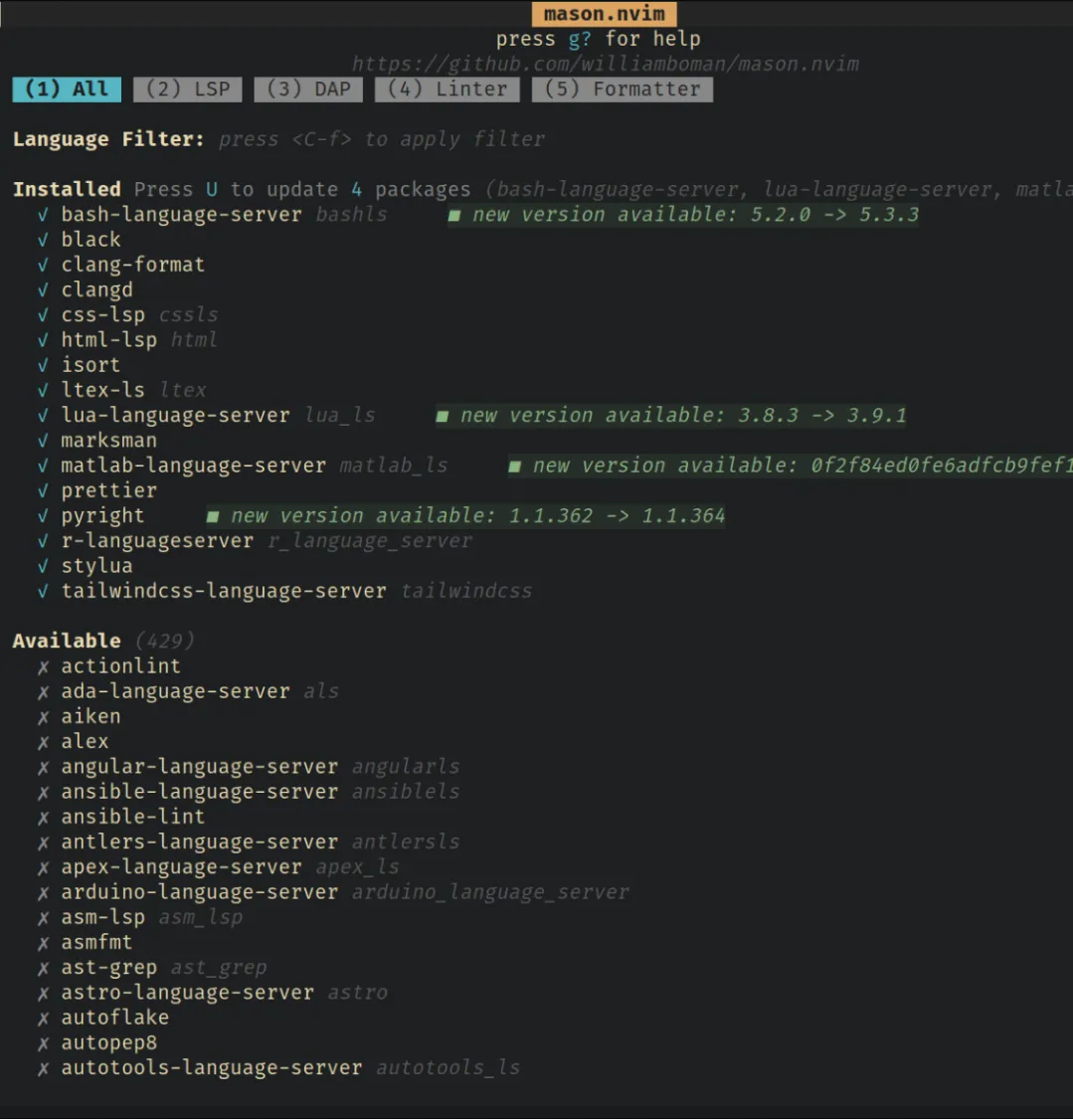The height and width of the screenshot is (1120, 1073).
Task: Click the Language Filter input area
Action: click(x=378, y=139)
